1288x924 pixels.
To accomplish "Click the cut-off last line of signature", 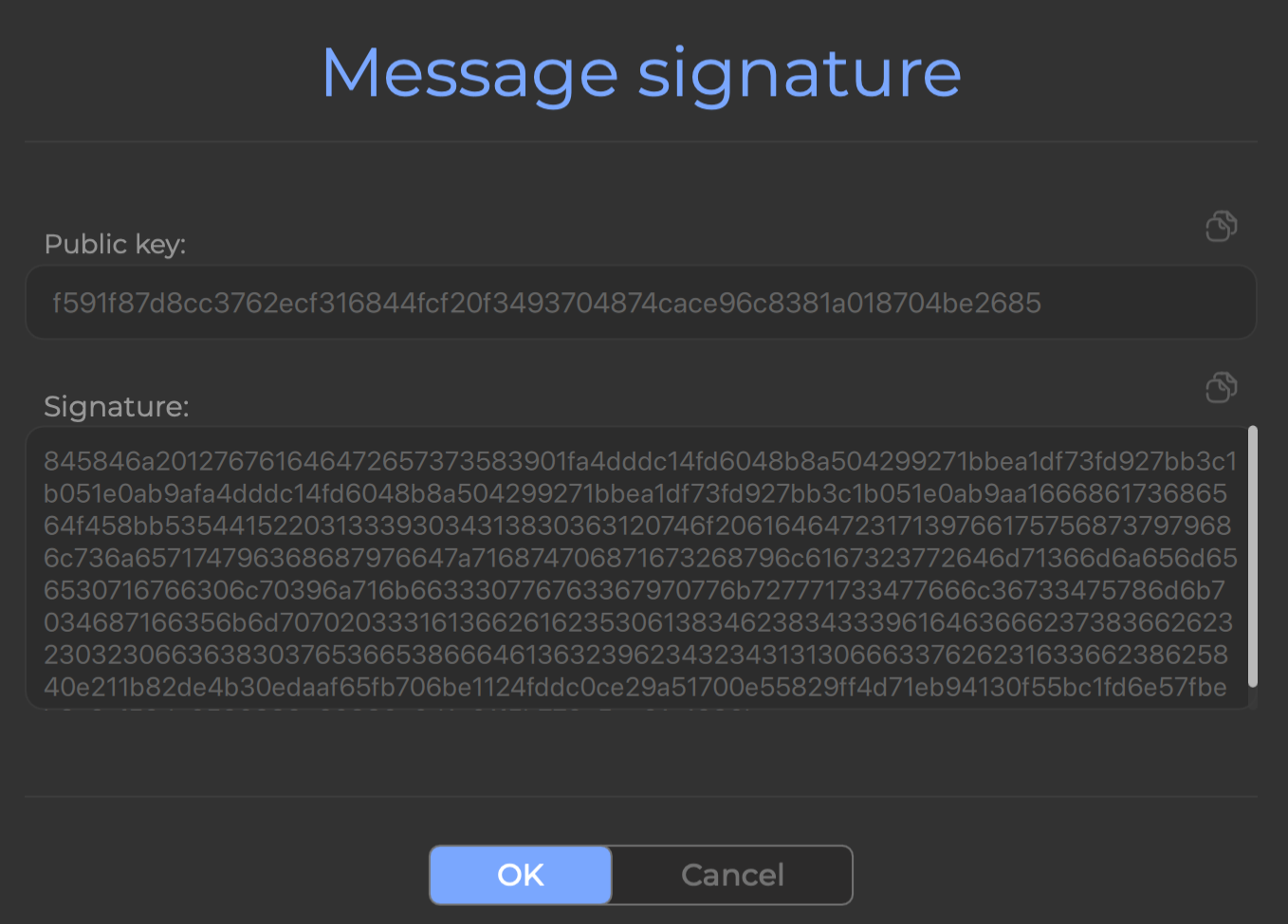I will (398, 706).
